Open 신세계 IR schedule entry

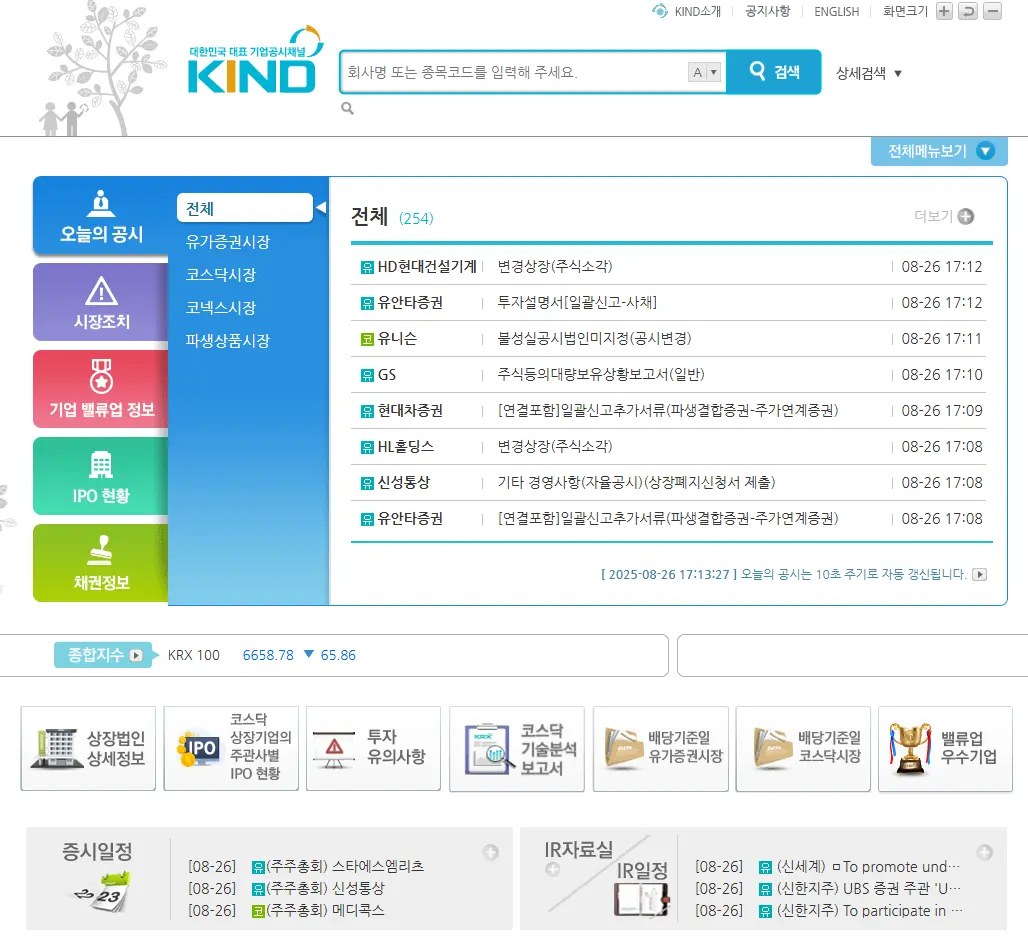[x=868, y=867]
